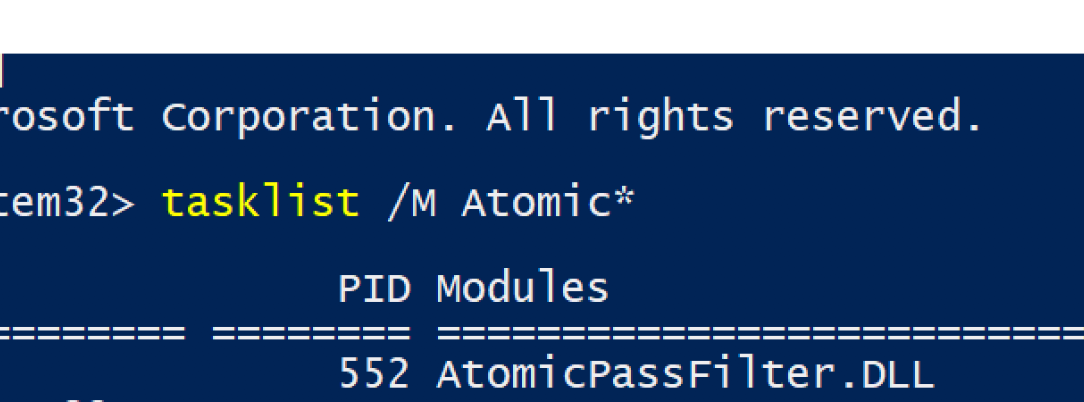Viewport: 1084px width, 402px height.
Task: Click the partial text rosoft in the banner
Action: tap(66, 118)
